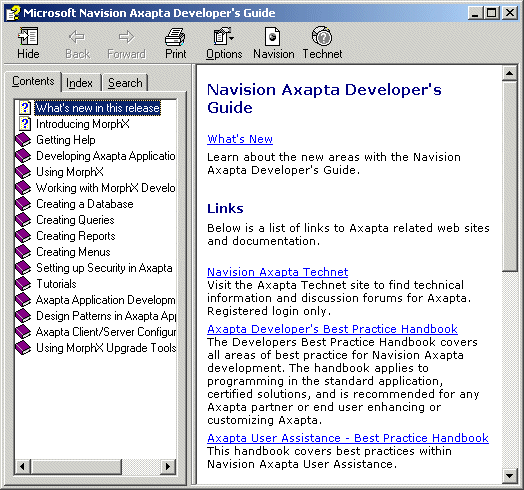Click the vertical scrollbar thumb in content pane
The image size is (524, 490).
tap(510, 176)
